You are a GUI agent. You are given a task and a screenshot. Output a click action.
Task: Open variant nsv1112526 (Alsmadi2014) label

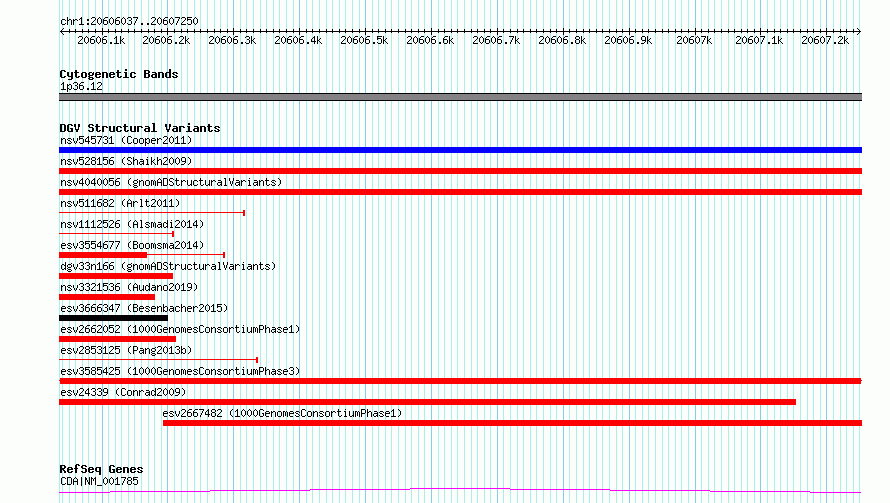click(x=132, y=224)
